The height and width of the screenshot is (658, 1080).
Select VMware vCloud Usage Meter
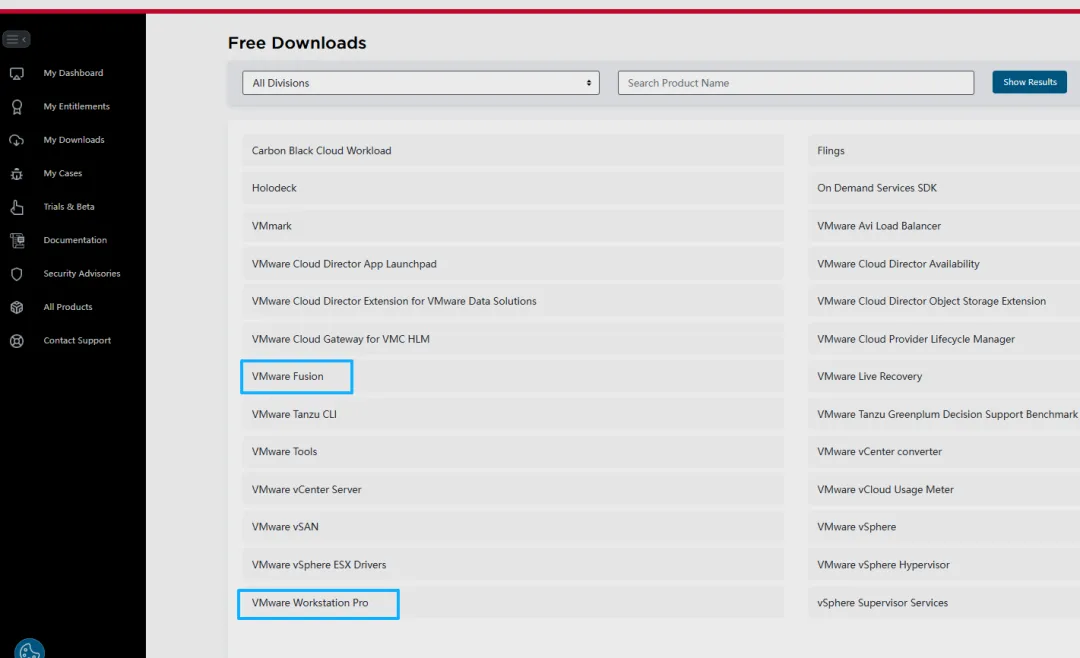pos(944,489)
